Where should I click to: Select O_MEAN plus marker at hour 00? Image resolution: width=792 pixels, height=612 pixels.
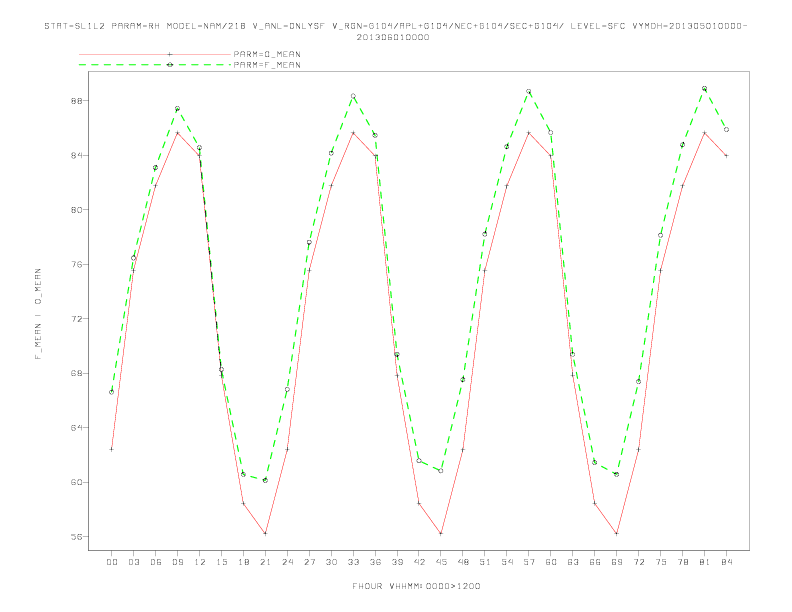(x=112, y=449)
